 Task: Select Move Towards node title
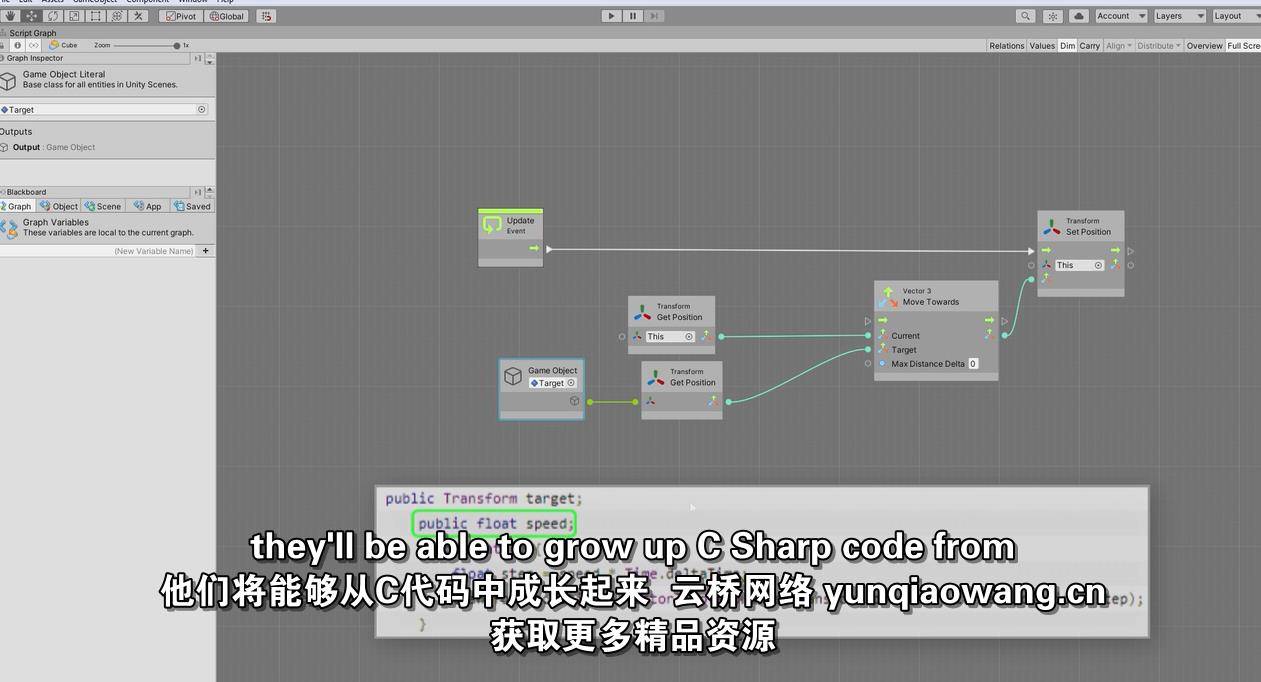point(931,302)
